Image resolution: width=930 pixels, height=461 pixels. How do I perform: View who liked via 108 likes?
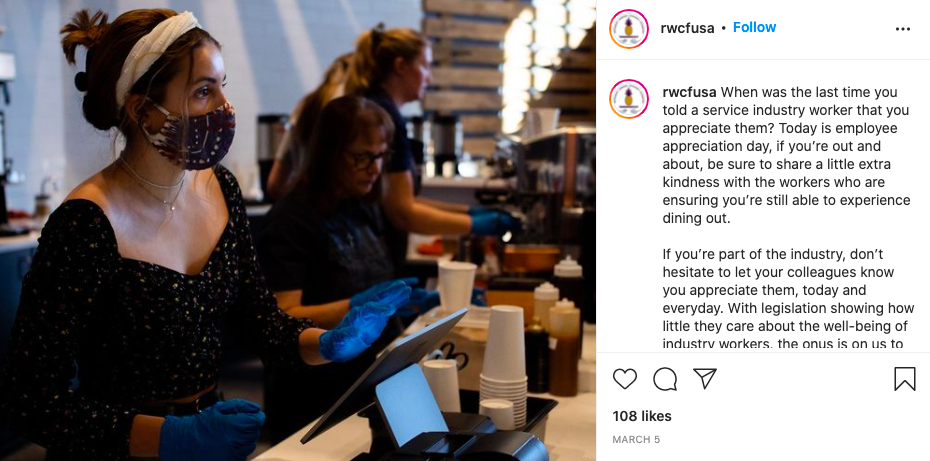click(642, 416)
